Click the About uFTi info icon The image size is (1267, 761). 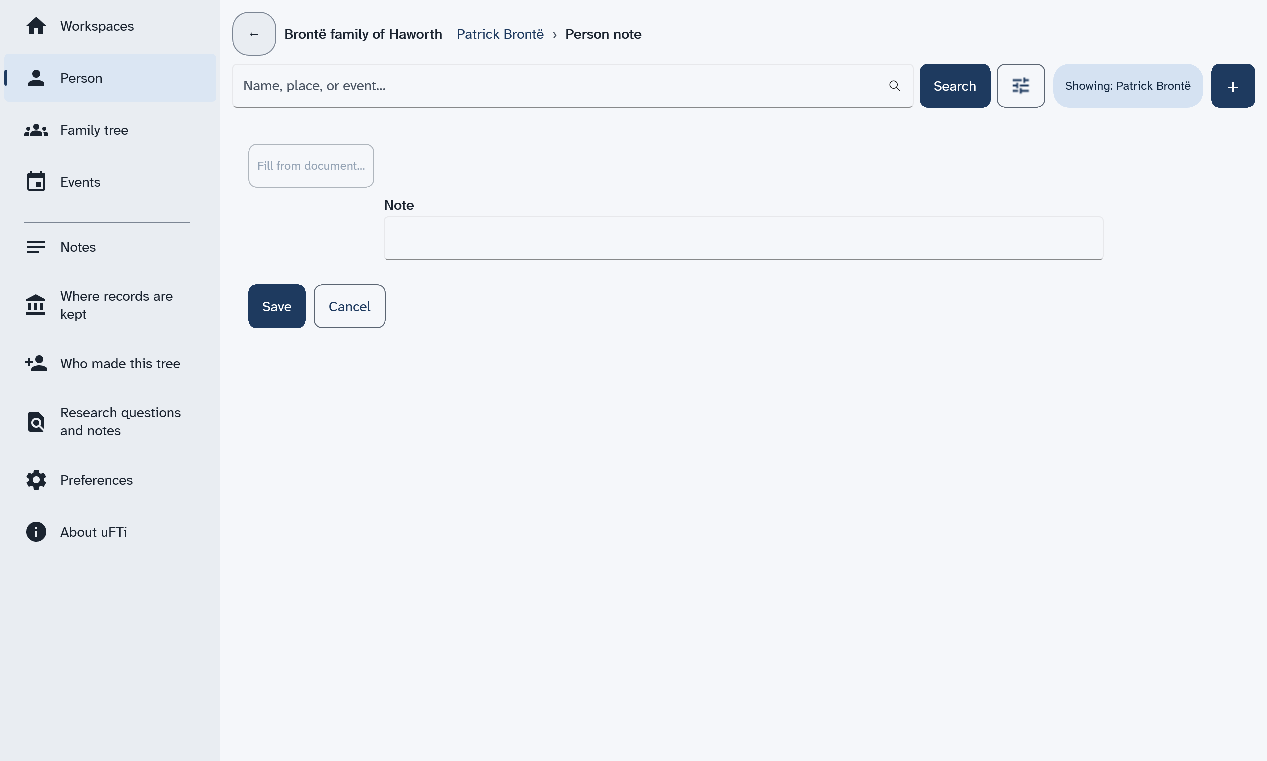click(x=36, y=532)
